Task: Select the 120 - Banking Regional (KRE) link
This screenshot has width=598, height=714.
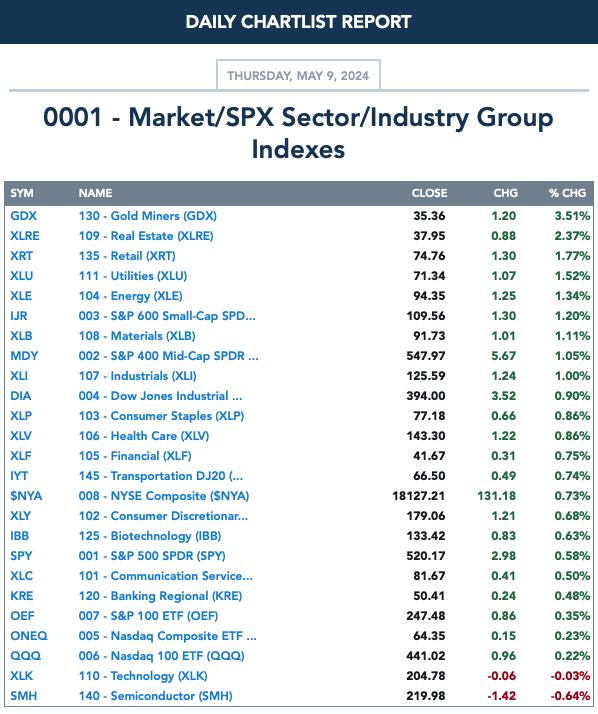Action: click(x=160, y=596)
